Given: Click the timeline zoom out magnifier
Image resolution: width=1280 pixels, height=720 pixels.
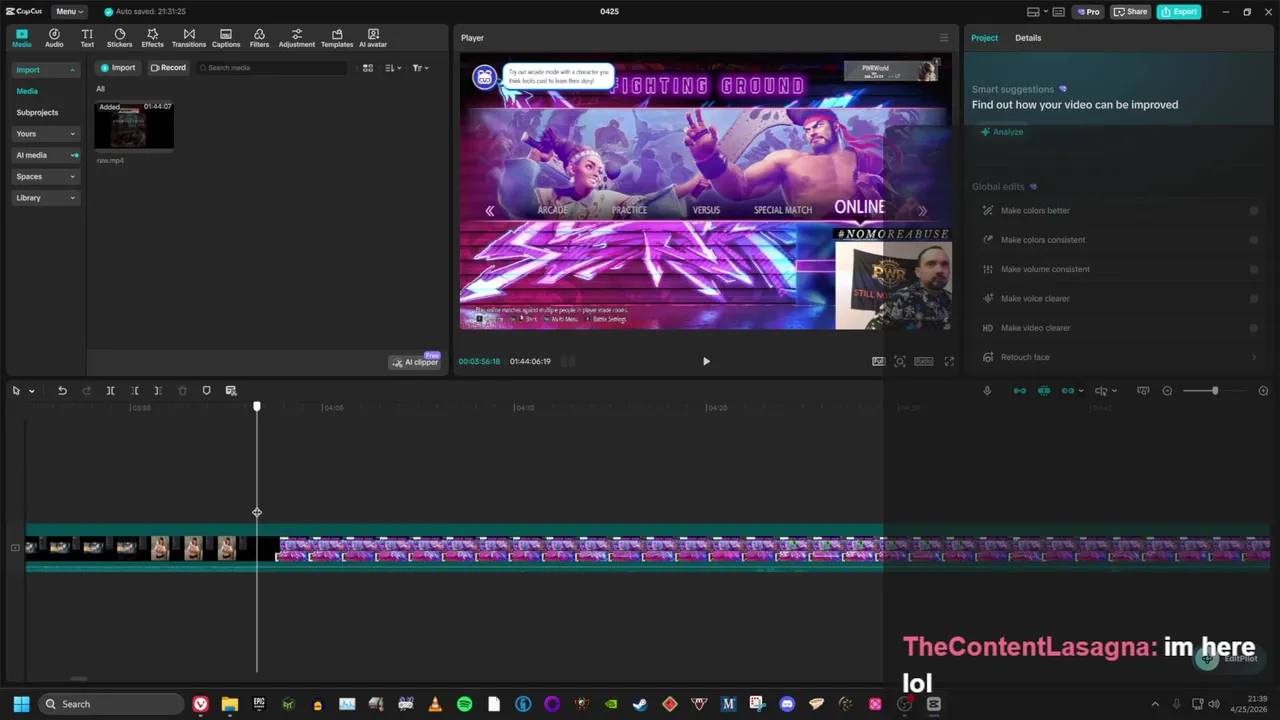Looking at the screenshot, I should (x=1167, y=391).
